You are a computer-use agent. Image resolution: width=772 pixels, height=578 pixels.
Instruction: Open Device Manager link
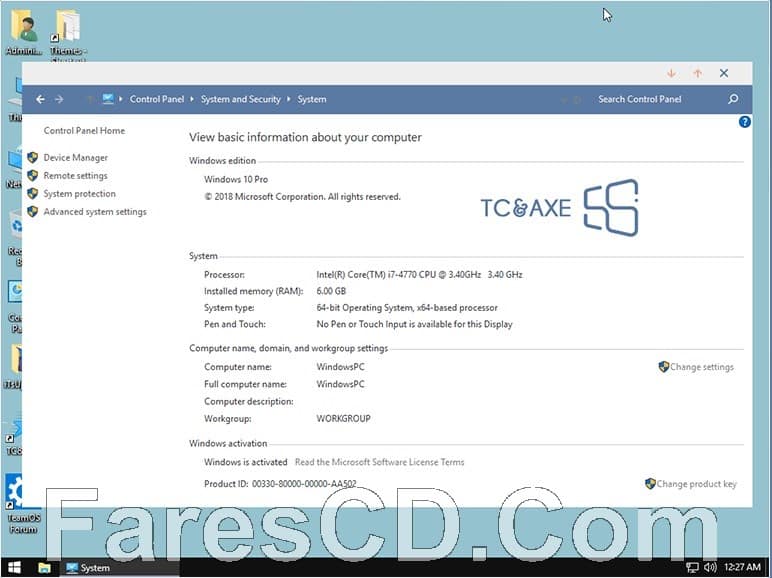75,158
